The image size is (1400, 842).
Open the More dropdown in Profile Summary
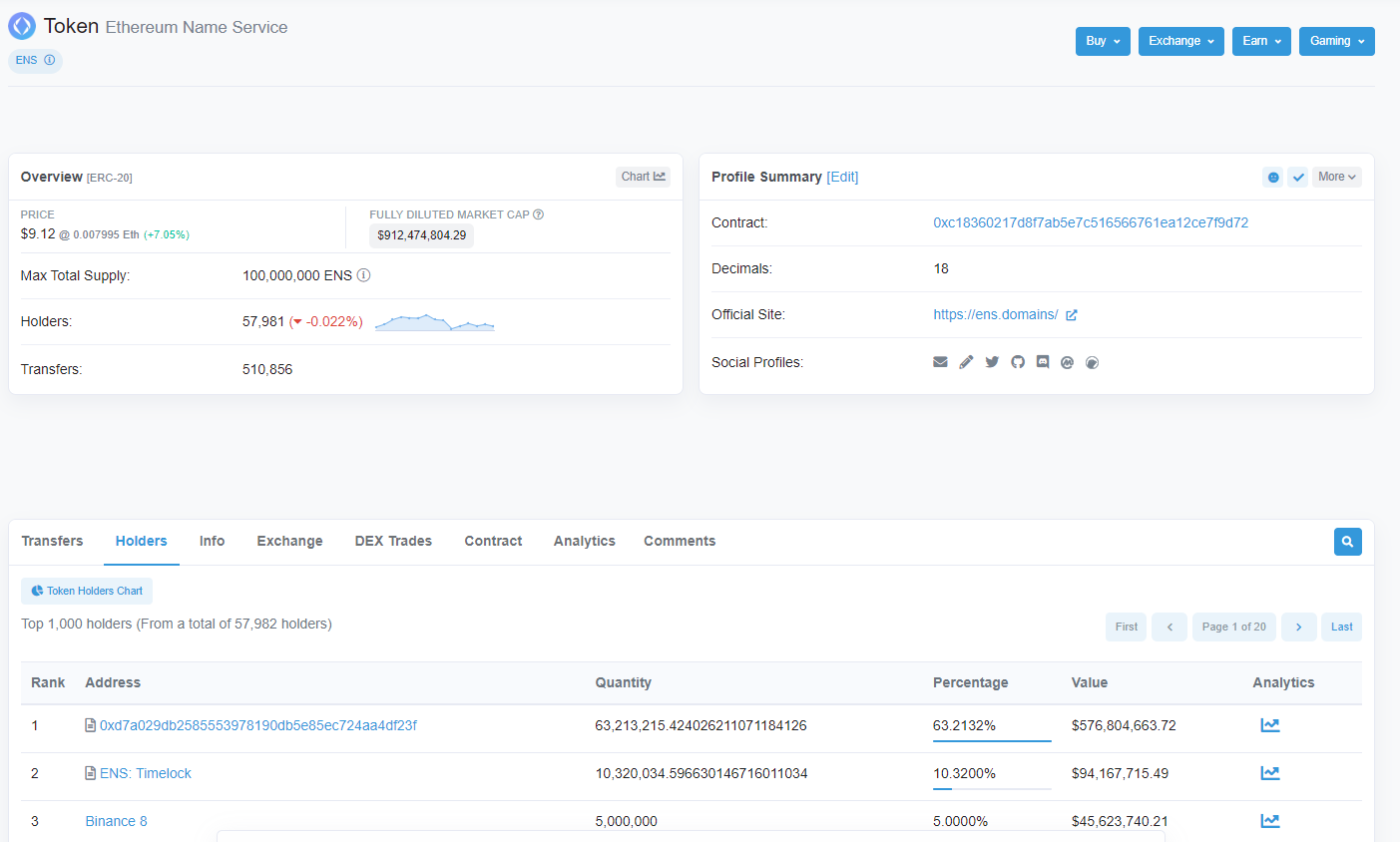[x=1337, y=177]
